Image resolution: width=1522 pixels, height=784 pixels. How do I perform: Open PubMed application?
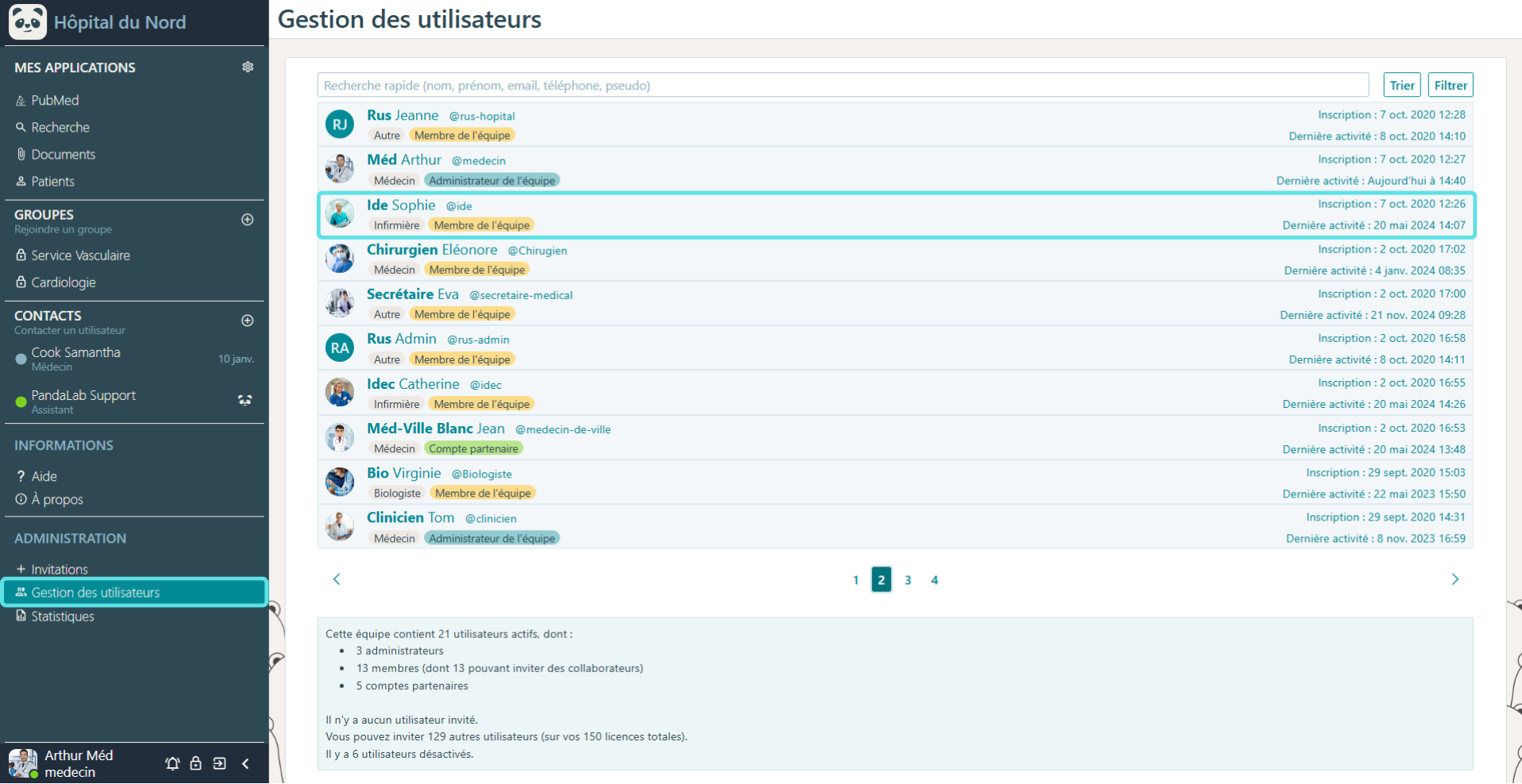click(x=55, y=100)
